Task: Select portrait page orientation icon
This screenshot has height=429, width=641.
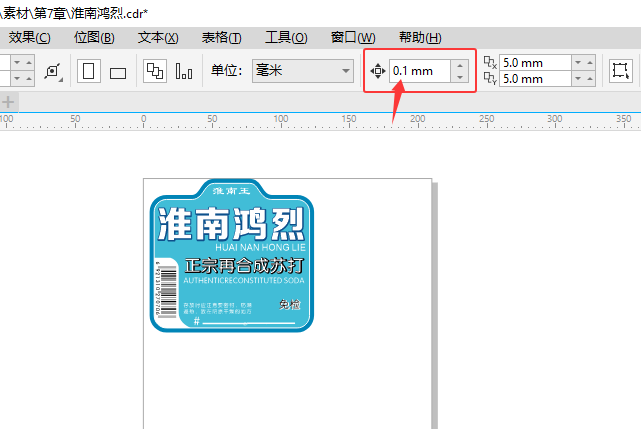Action: point(89,71)
